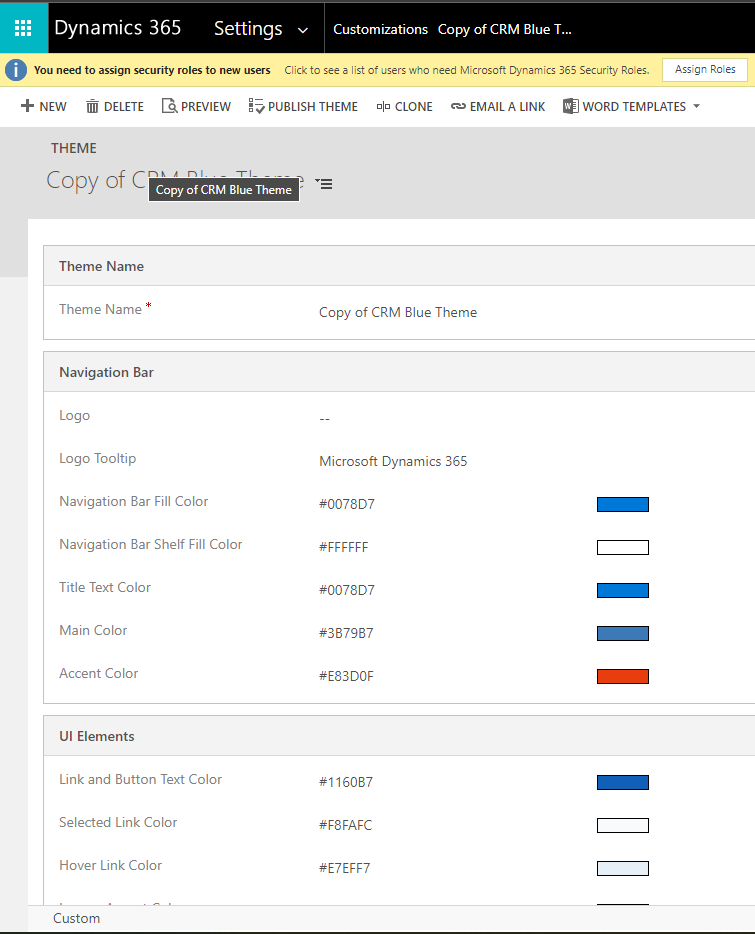The width and height of the screenshot is (755, 934).
Task: Edit Link and Button Text Color #1160B7
Action: tap(346, 783)
